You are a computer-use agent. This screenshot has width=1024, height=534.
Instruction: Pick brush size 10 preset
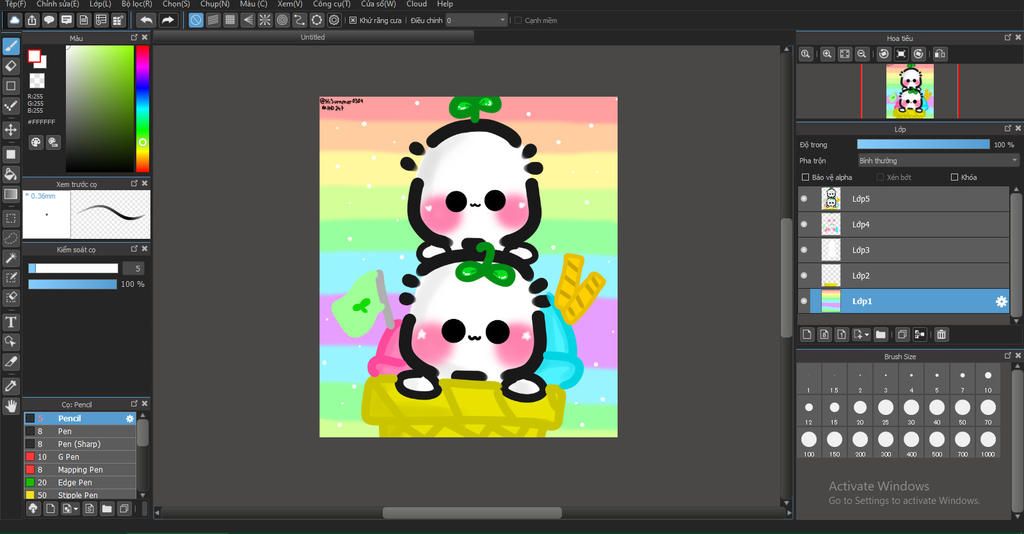tap(987, 379)
